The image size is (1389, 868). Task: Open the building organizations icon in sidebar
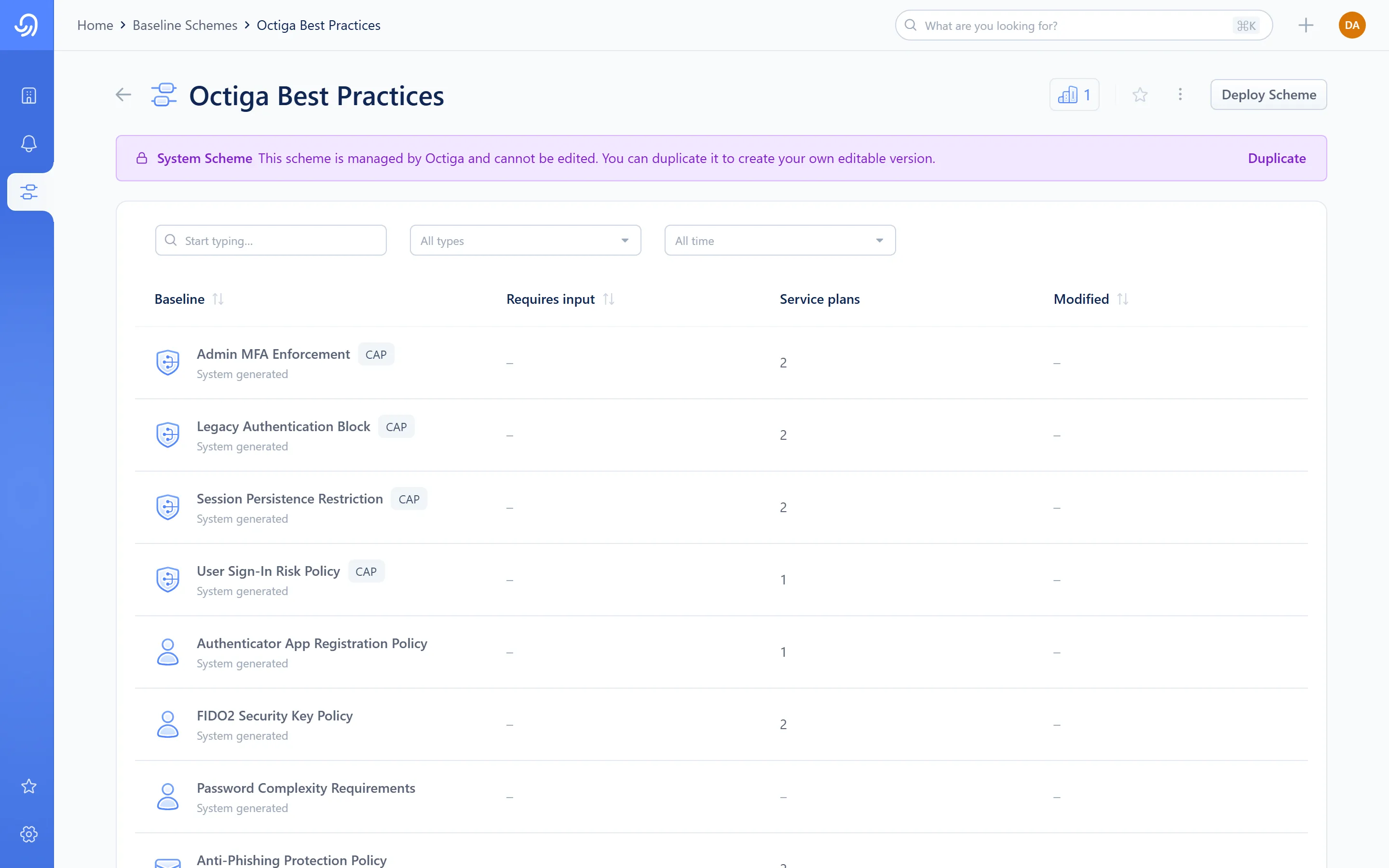click(29, 95)
